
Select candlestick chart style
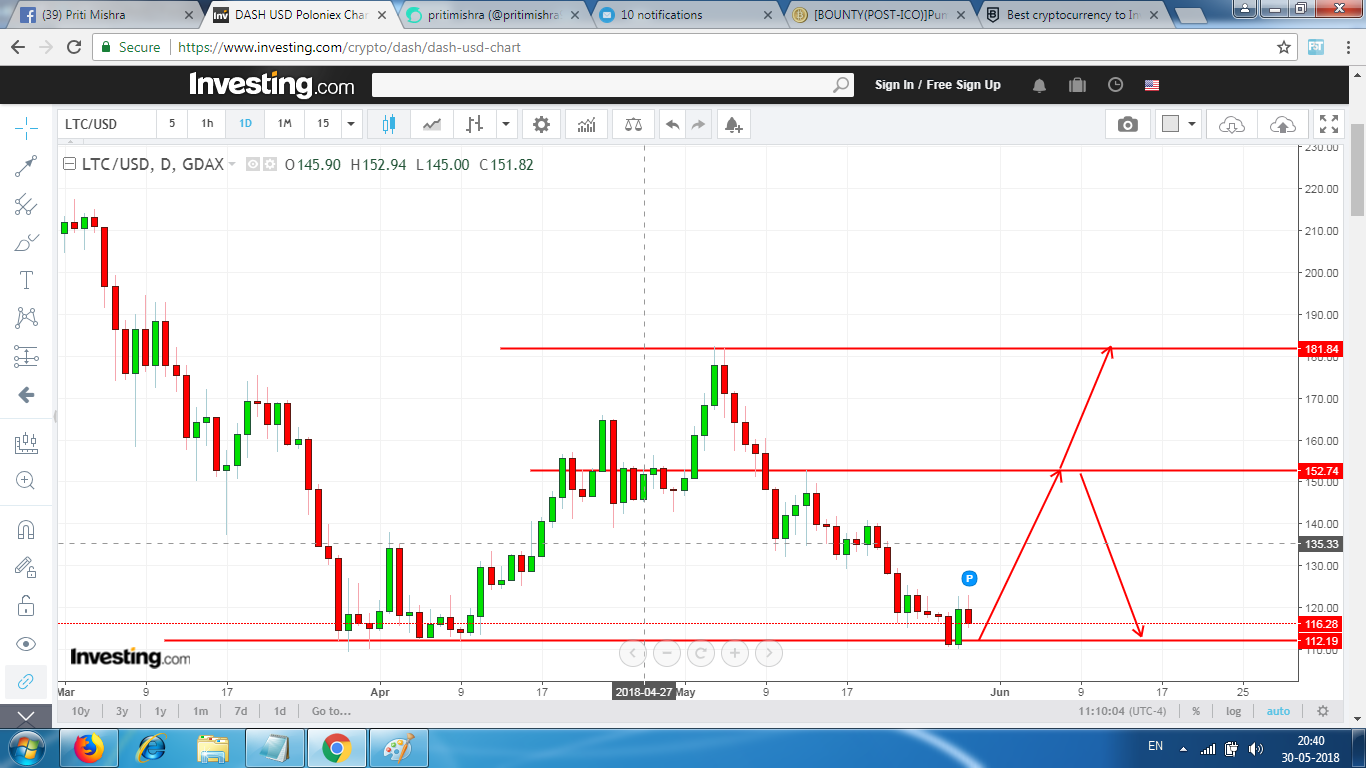389,124
